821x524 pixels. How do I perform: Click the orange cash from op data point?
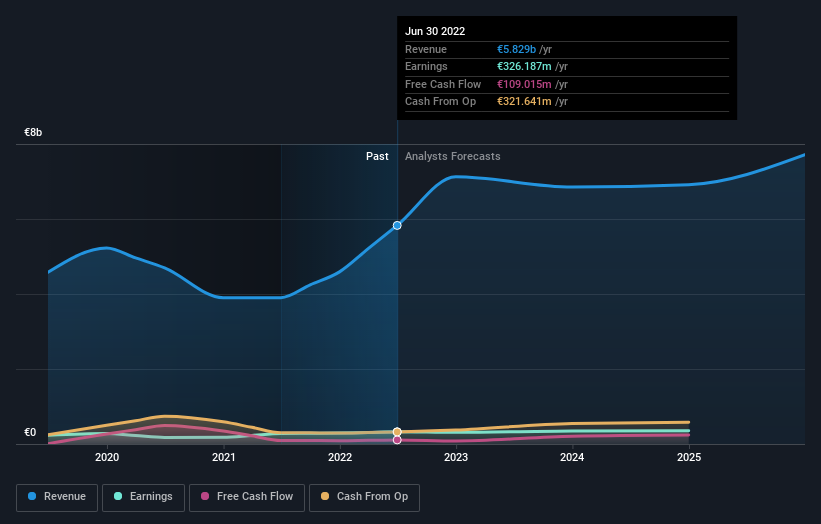(397, 432)
